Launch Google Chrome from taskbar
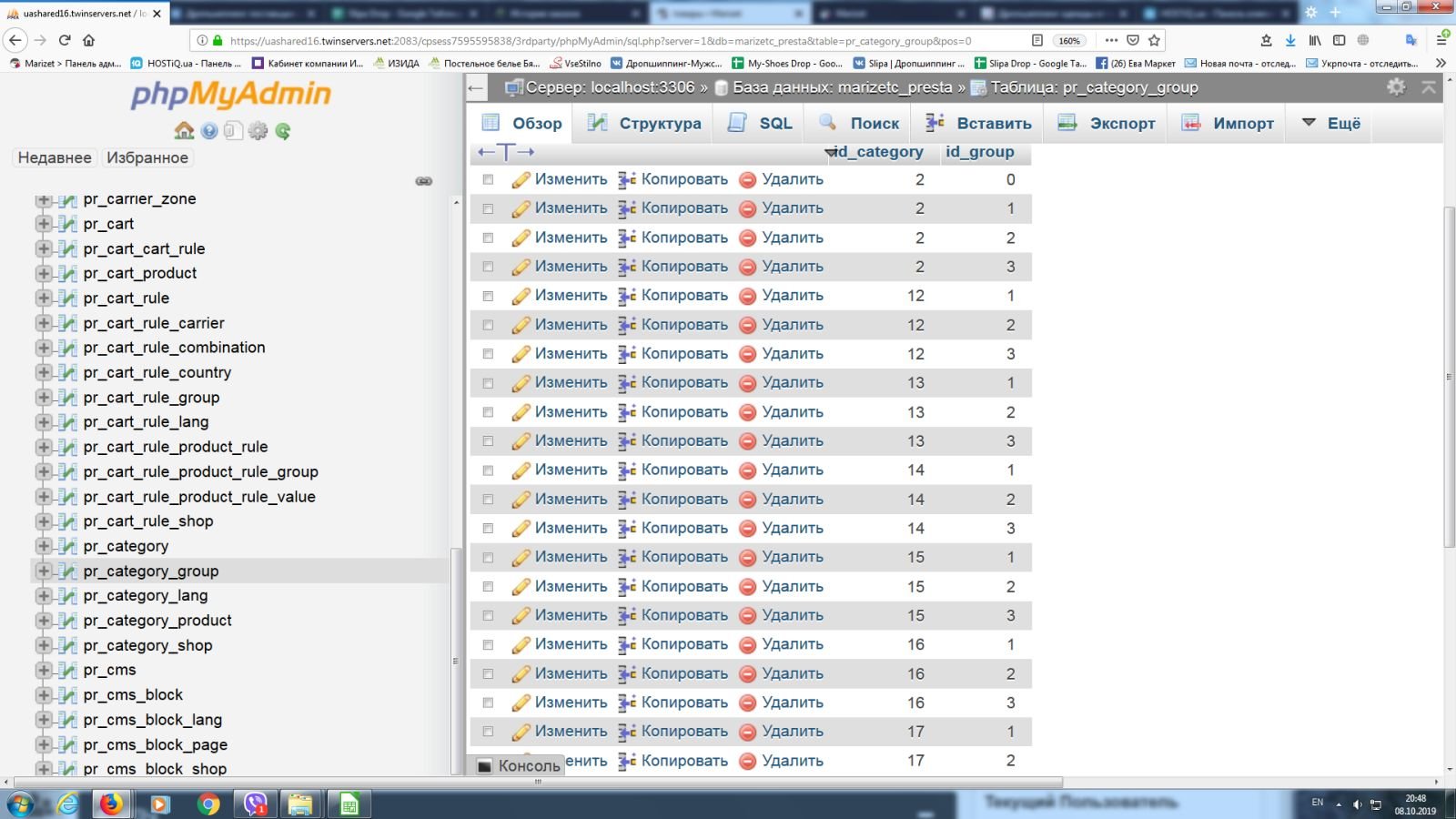Screen dimensions: 1456x819 208,804
